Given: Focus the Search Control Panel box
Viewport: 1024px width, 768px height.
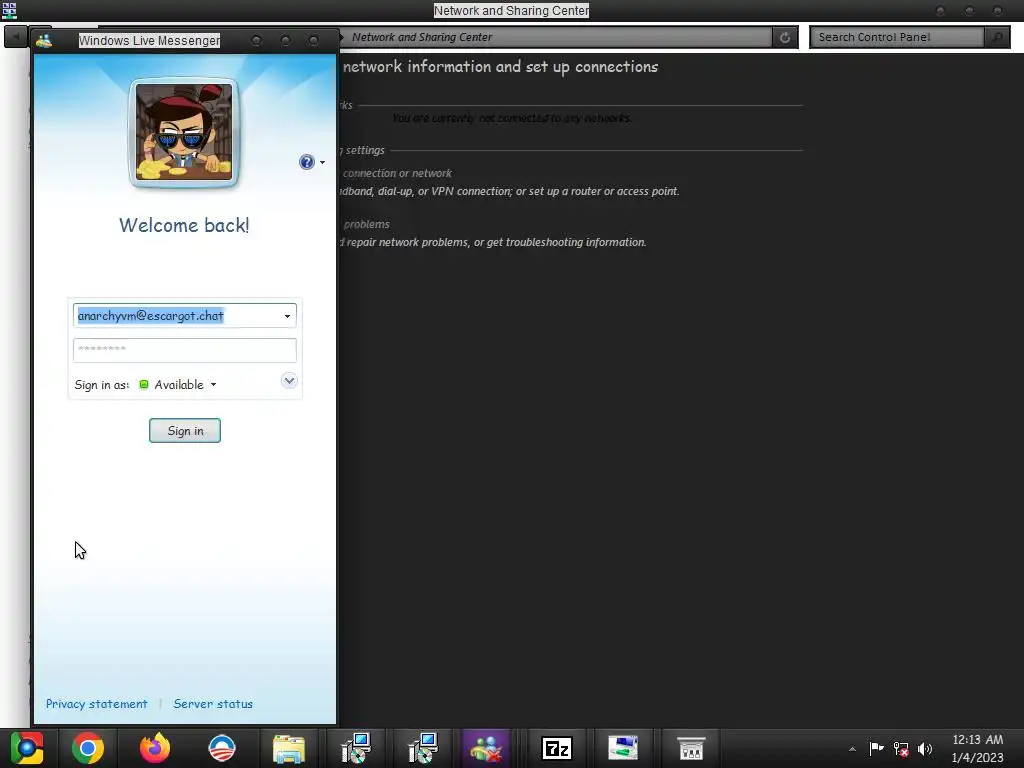Looking at the screenshot, I should pos(897,37).
